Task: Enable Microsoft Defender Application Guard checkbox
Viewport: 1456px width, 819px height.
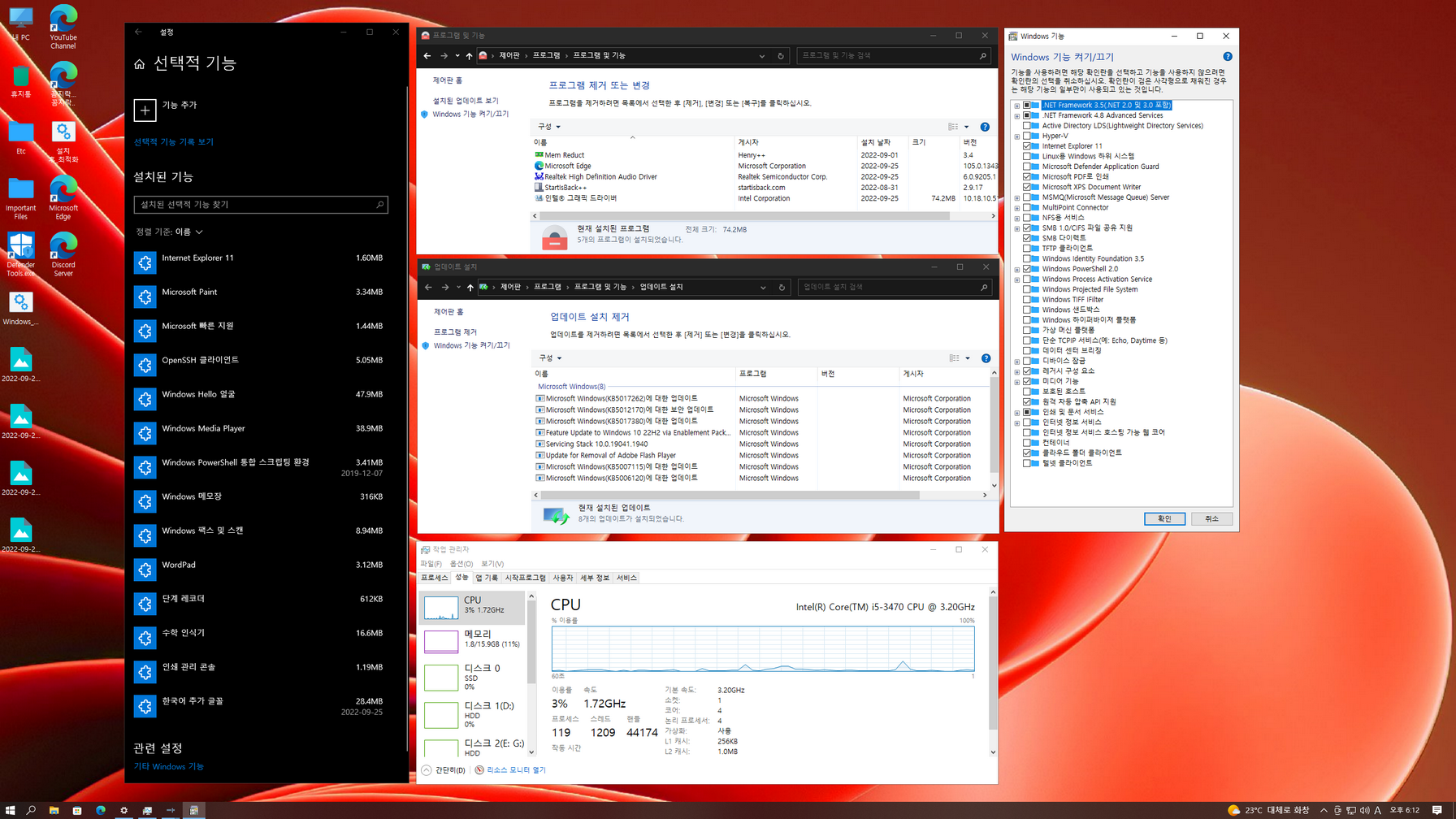Action: [1027, 167]
